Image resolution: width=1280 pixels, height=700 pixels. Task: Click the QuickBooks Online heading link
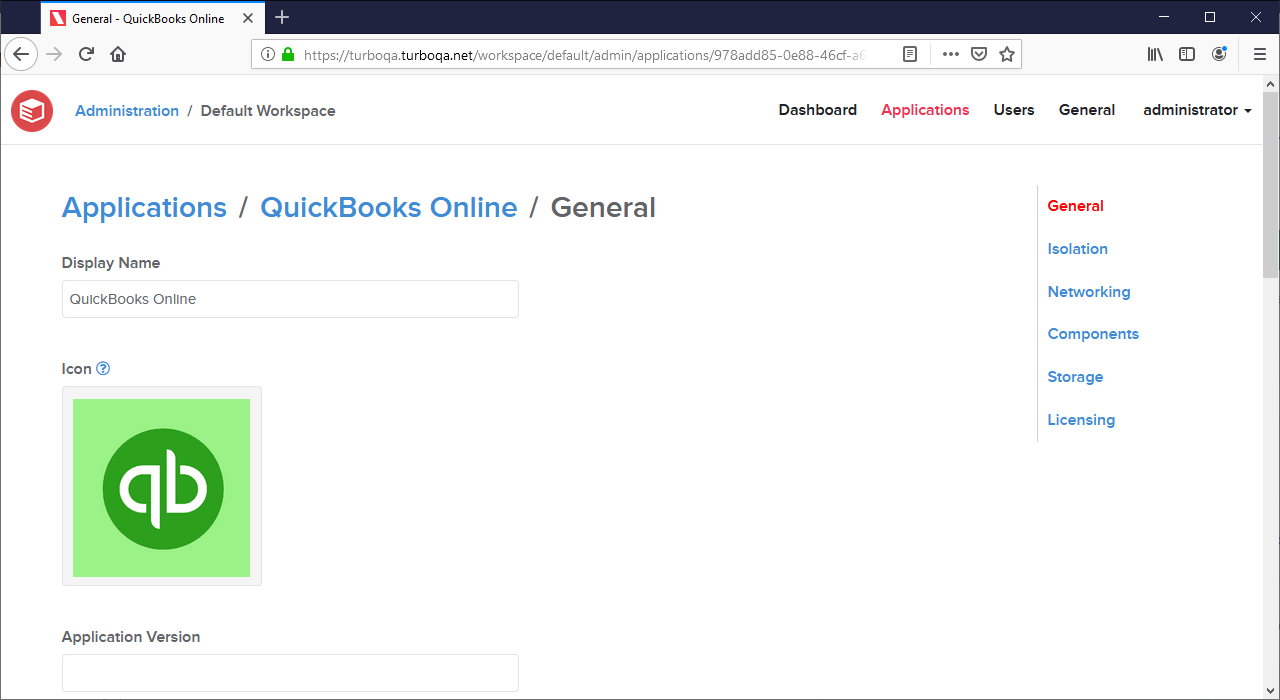pyautogui.click(x=389, y=207)
